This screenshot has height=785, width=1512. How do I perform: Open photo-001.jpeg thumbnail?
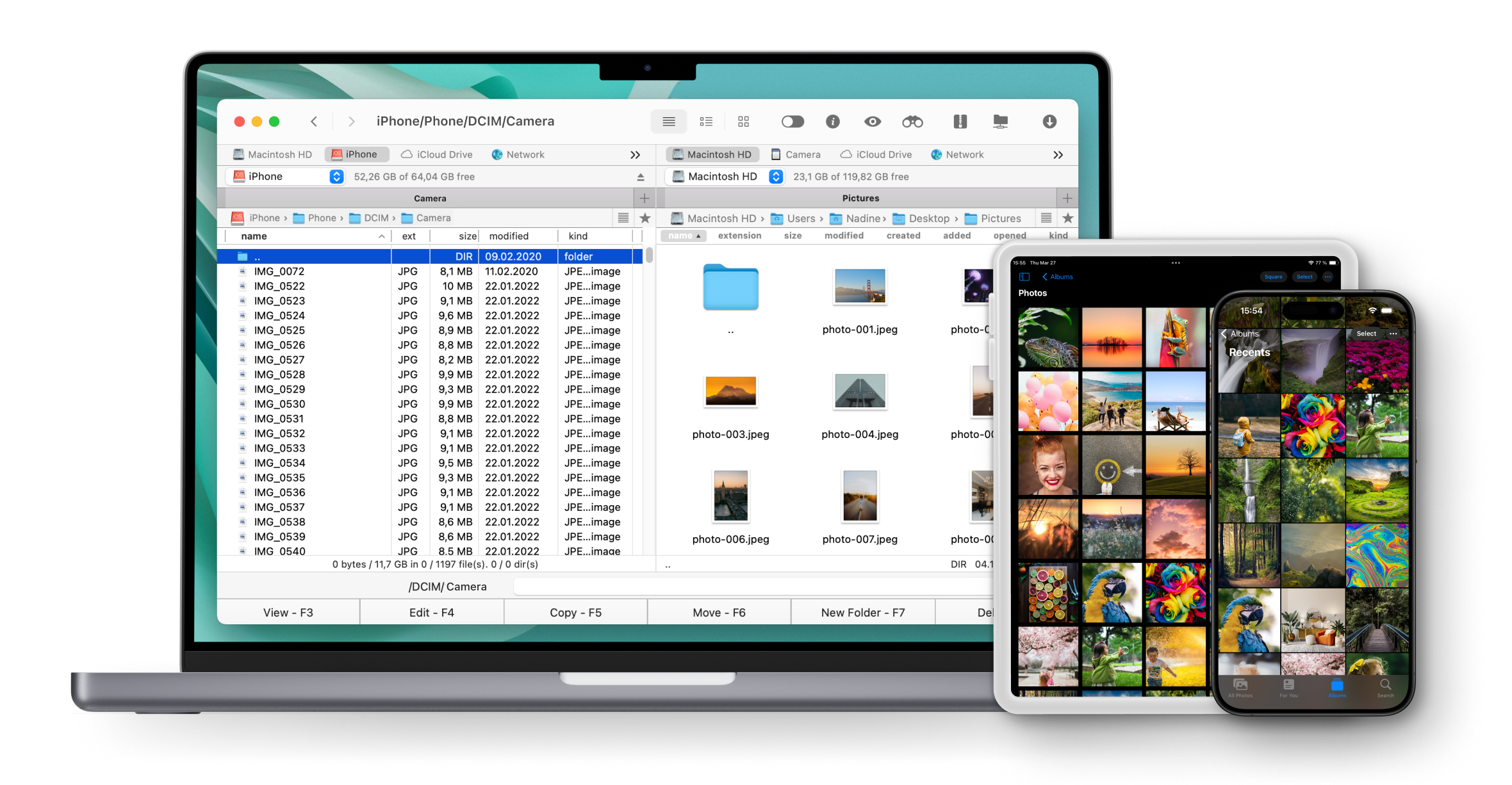[x=860, y=287]
